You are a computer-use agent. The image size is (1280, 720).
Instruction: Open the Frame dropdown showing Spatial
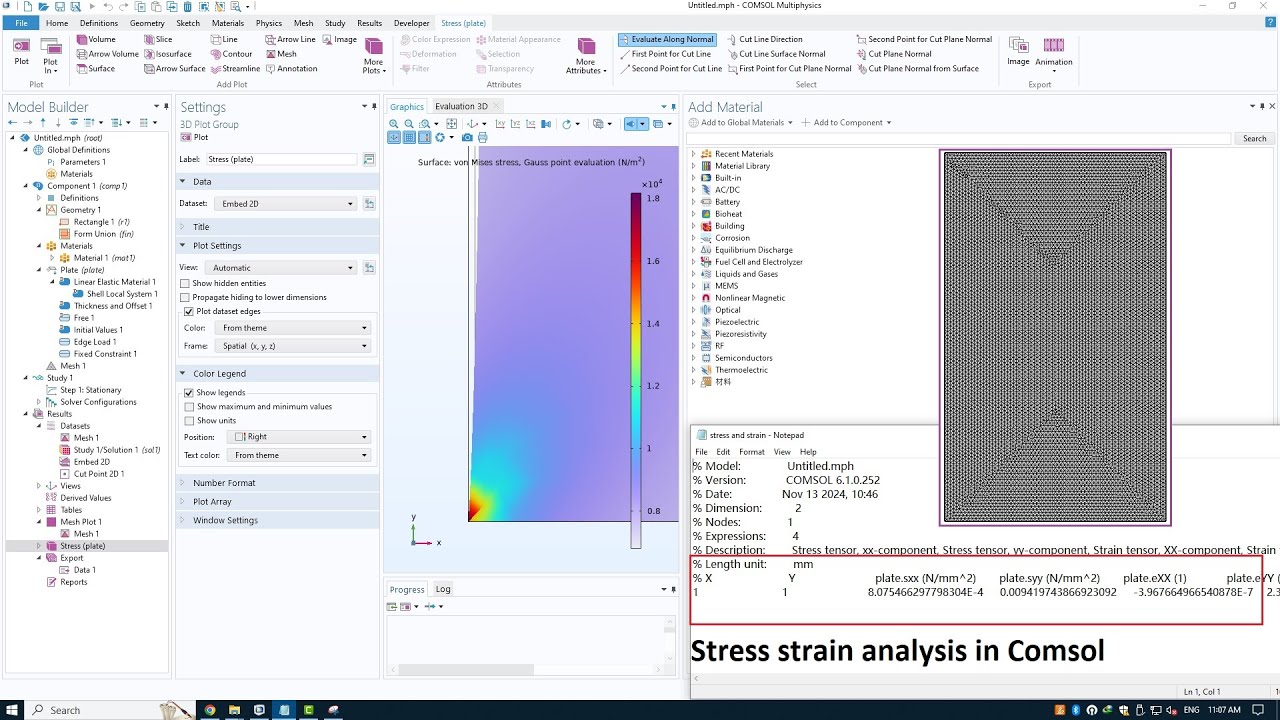point(293,346)
